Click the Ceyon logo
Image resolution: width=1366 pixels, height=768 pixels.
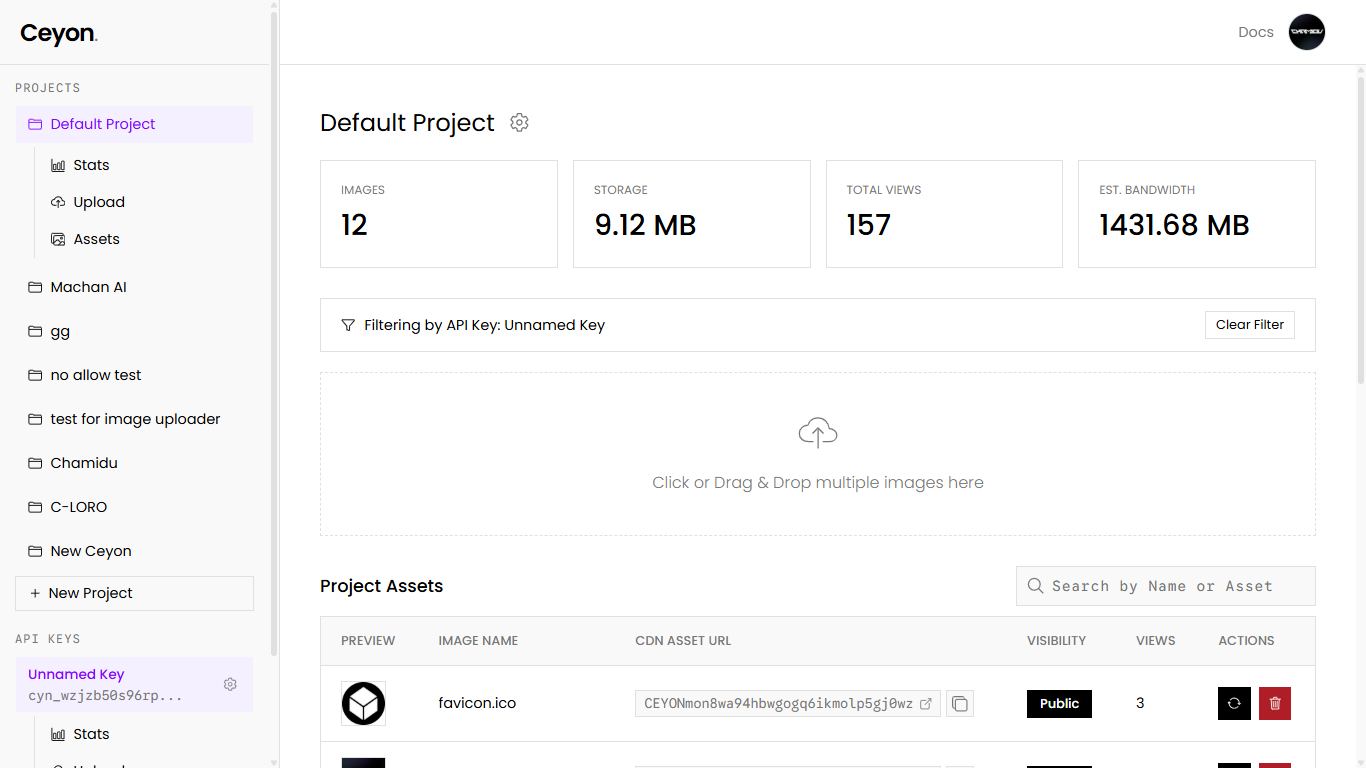coord(59,33)
